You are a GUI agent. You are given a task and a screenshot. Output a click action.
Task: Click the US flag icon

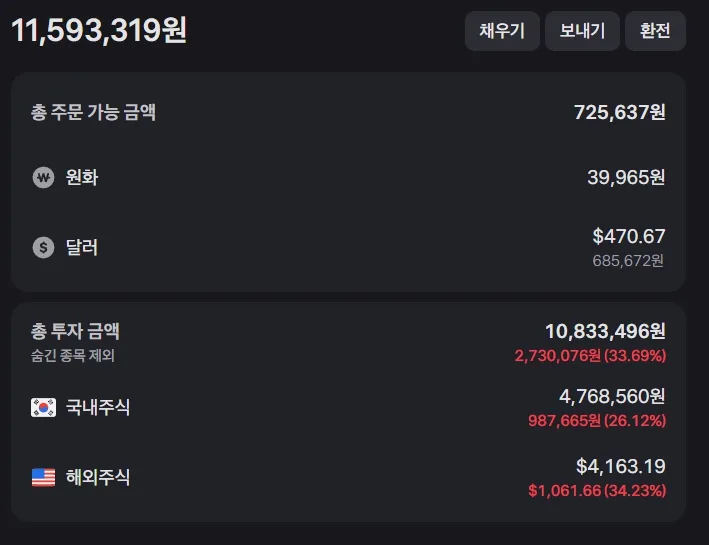click(x=43, y=477)
